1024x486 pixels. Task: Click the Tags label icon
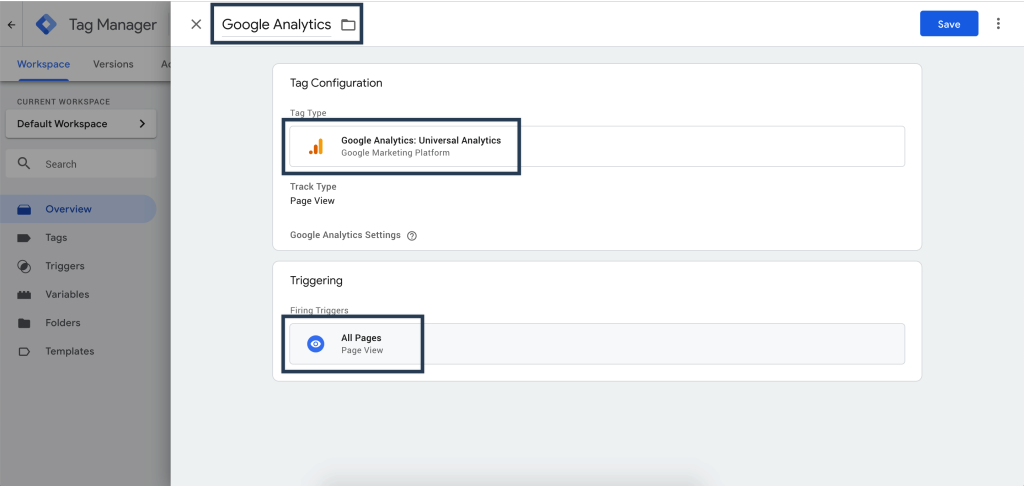point(24,238)
